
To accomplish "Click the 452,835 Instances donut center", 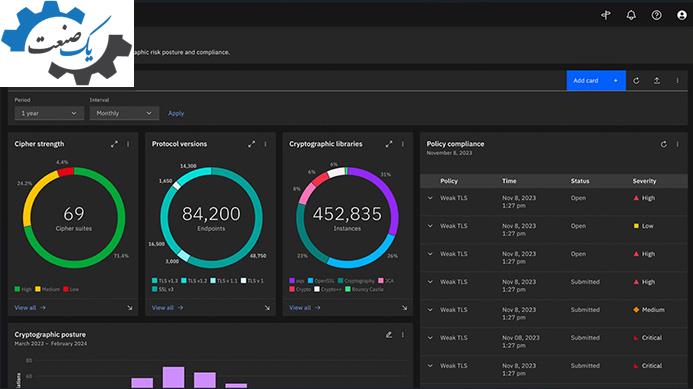I will pyautogui.click(x=347, y=218).
